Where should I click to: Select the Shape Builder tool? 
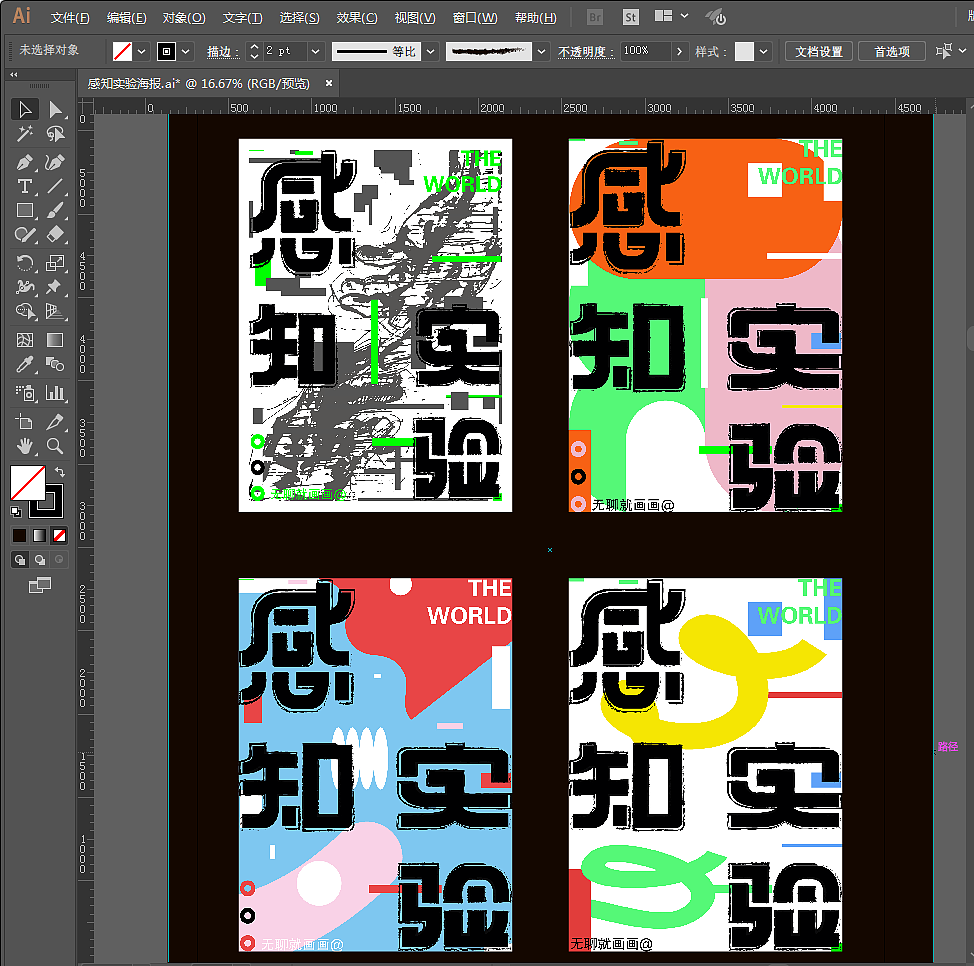pyautogui.click(x=25, y=311)
